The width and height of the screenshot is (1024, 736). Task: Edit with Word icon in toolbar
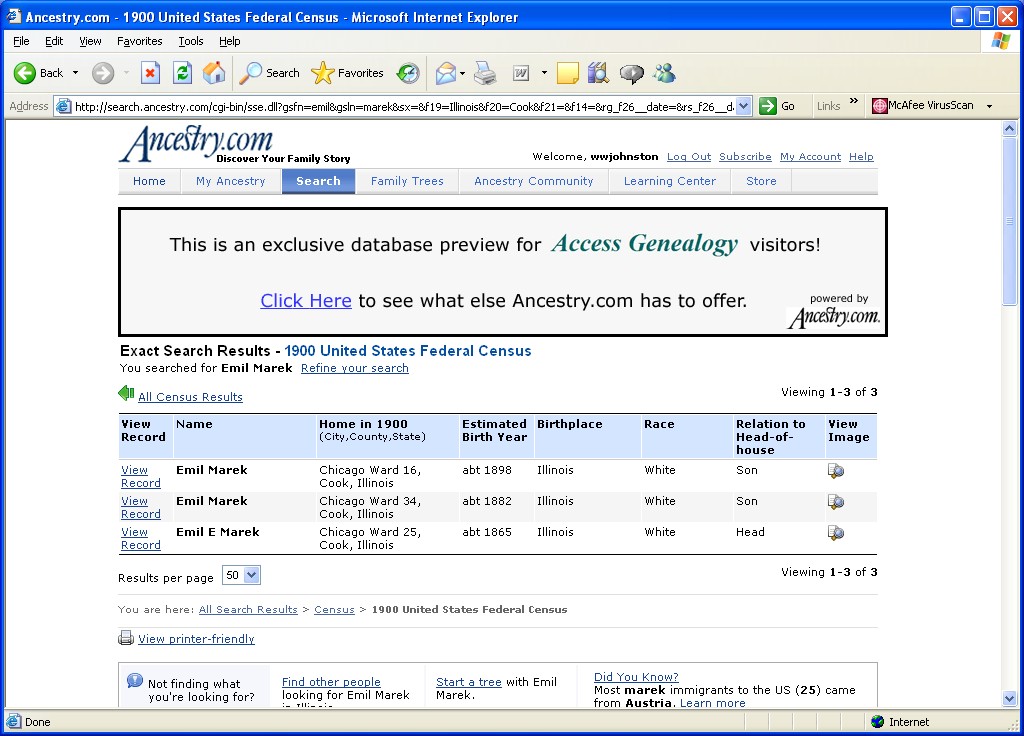[x=521, y=73]
